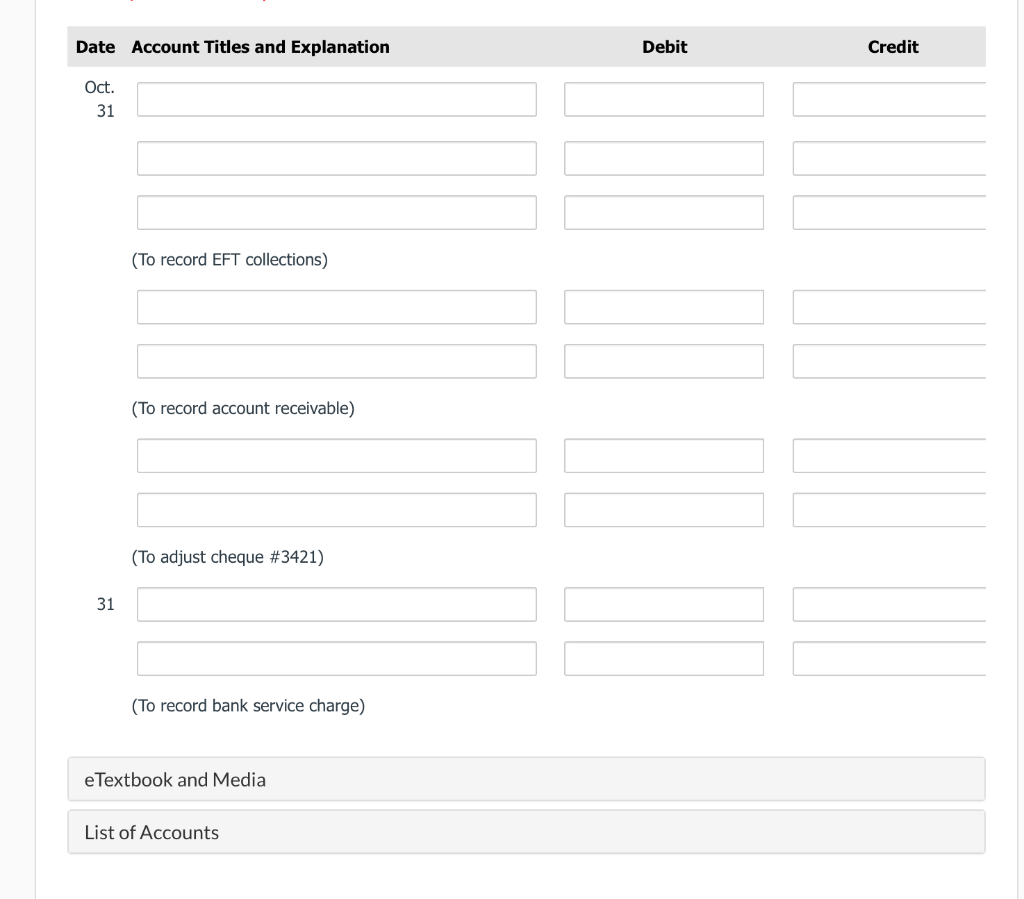Click credit field in second 31 date row
The width and height of the screenshot is (1024, 899).
point(889,605)
